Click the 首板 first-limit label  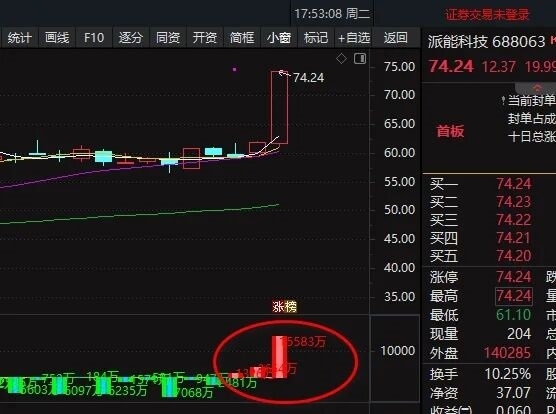450,132
